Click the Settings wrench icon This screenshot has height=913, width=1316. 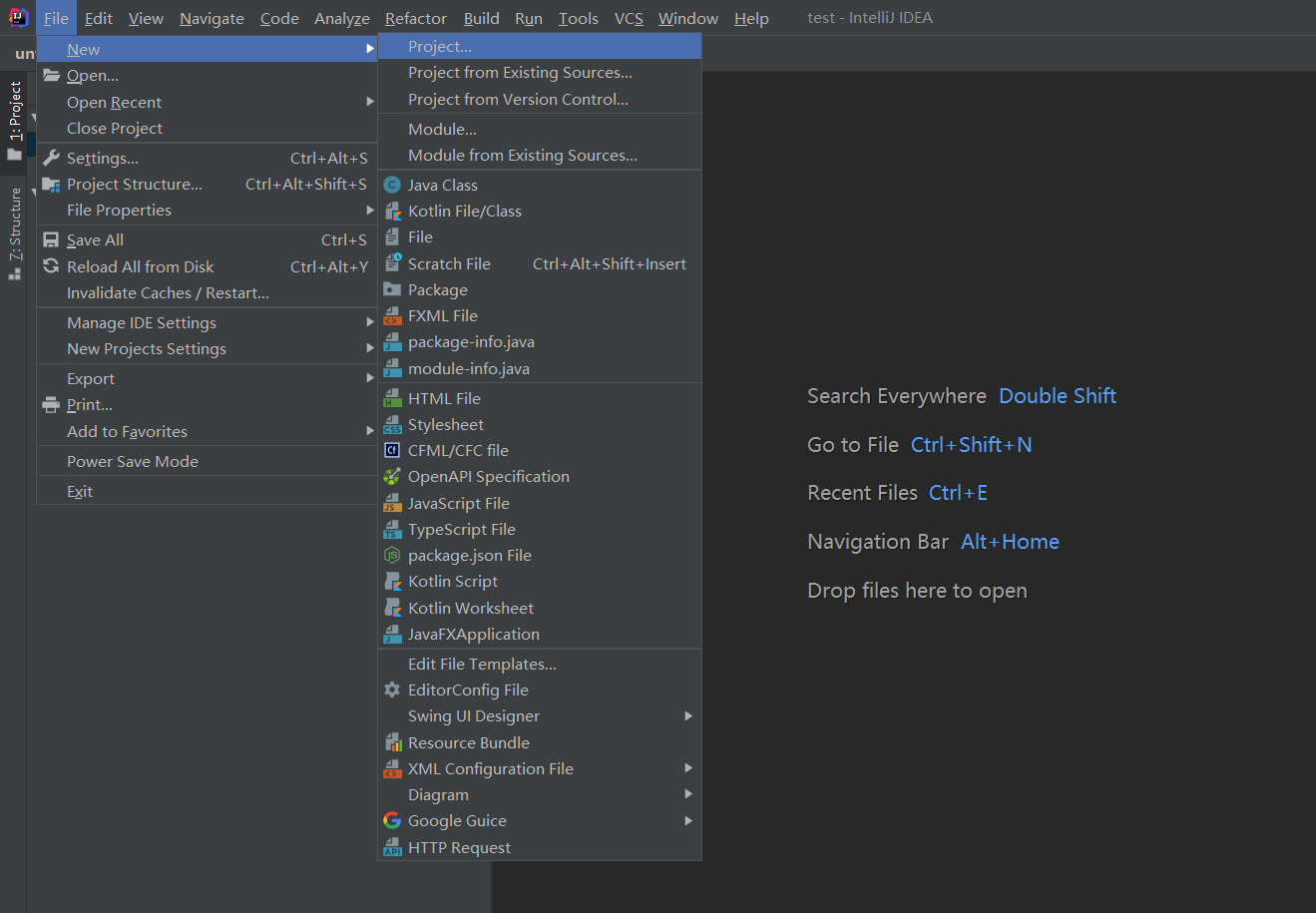click(51, 158)
